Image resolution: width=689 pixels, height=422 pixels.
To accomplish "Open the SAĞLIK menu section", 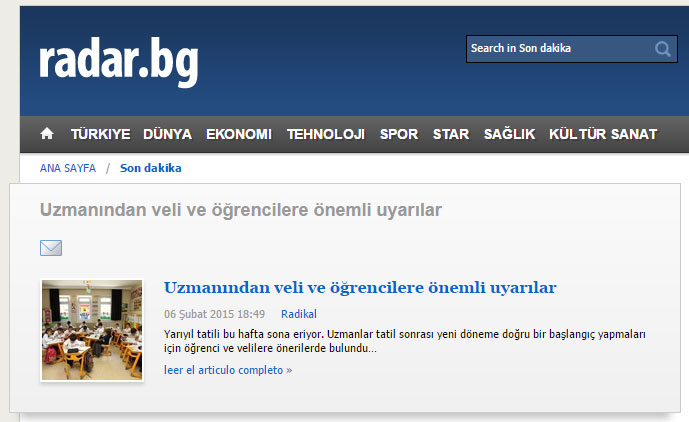I will click(x=509, y=134).
